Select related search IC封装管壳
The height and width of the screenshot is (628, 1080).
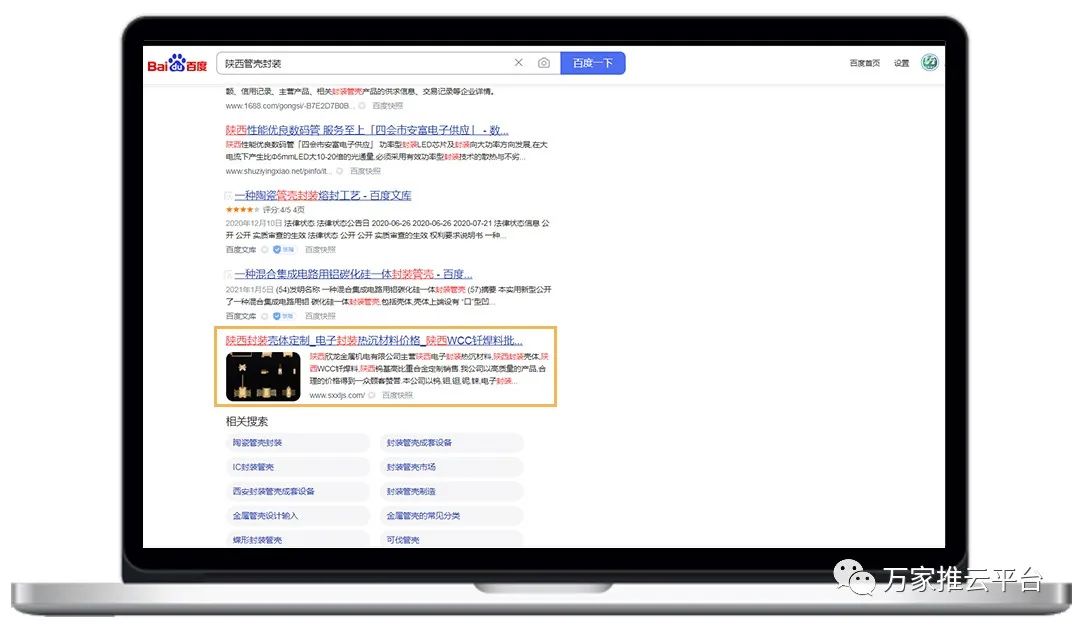click(x=253, y=467)
